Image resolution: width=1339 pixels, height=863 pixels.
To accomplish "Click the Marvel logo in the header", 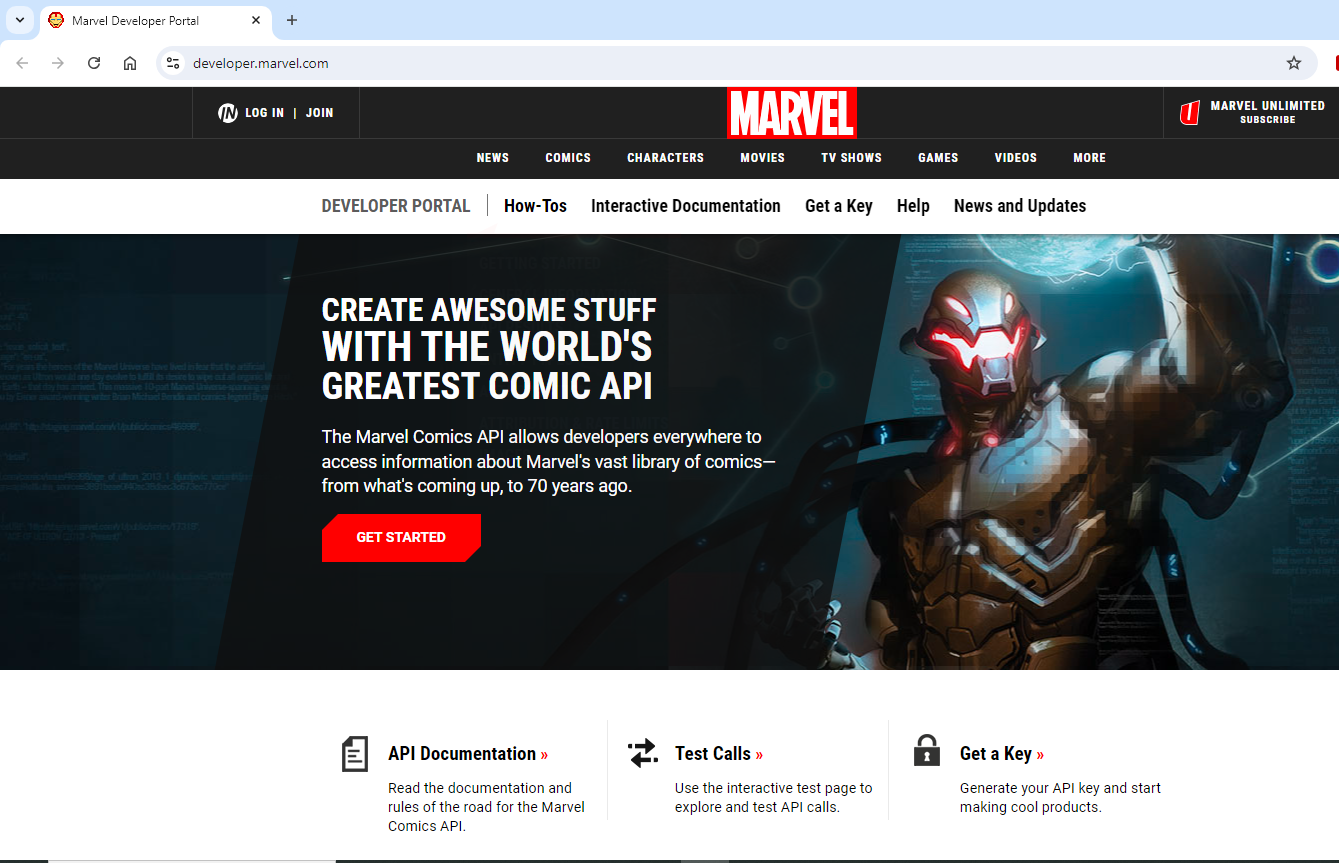I will coord(792,113).
